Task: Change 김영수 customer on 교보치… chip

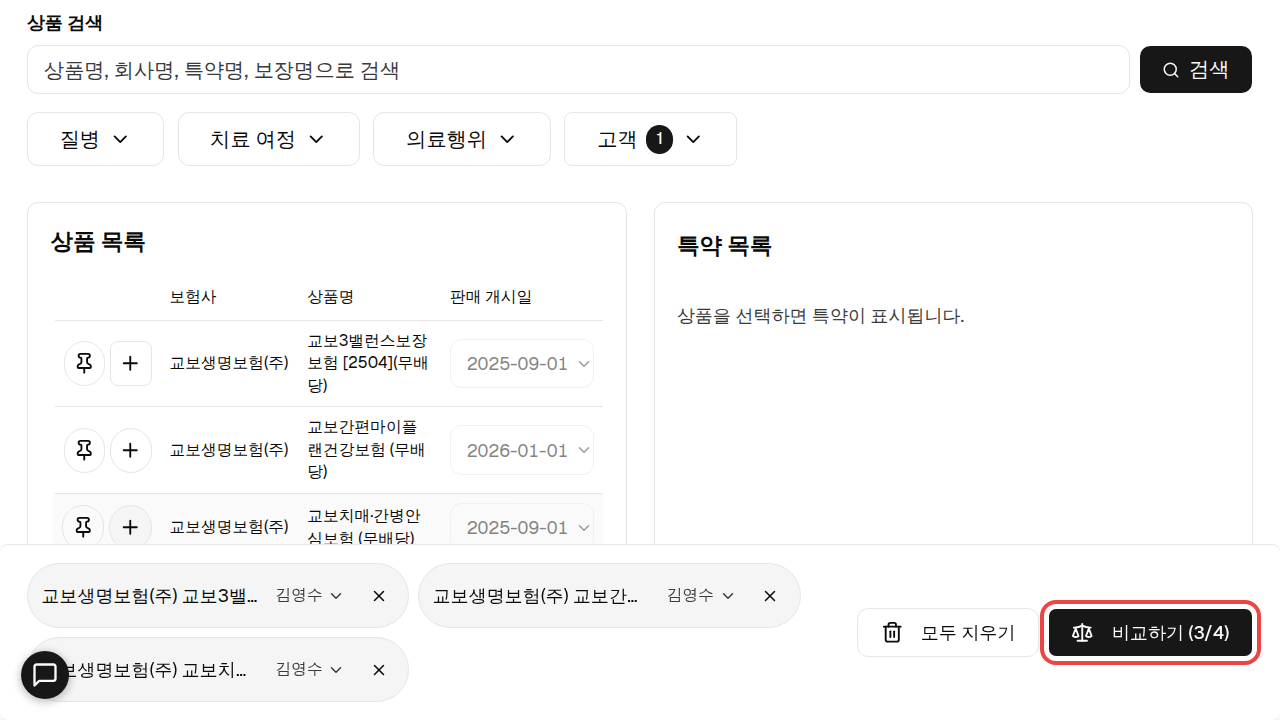Action: (309, 669)
